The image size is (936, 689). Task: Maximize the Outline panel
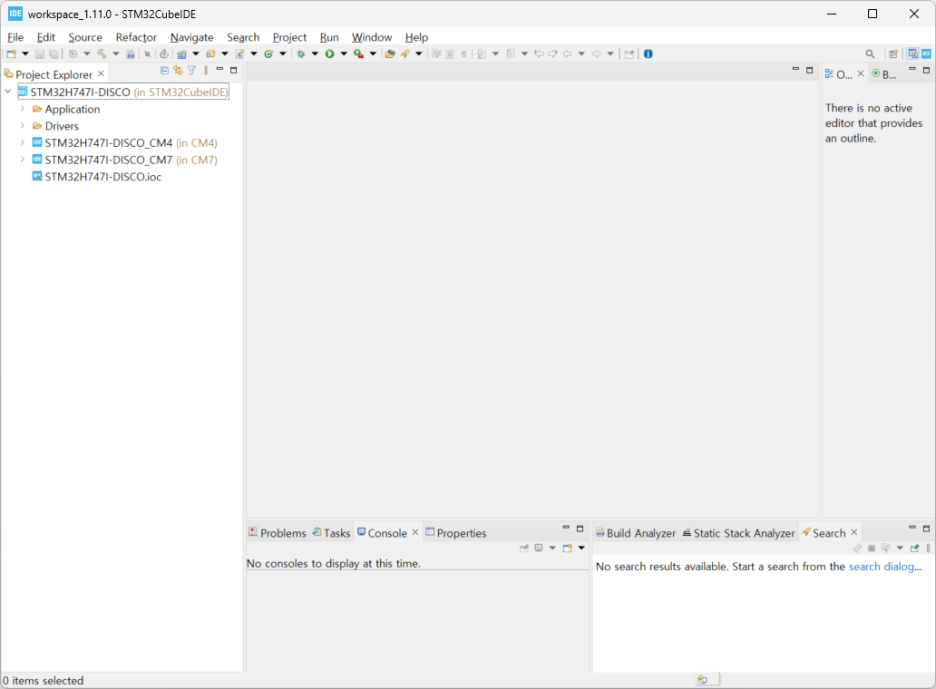click(x=926, y=70)
